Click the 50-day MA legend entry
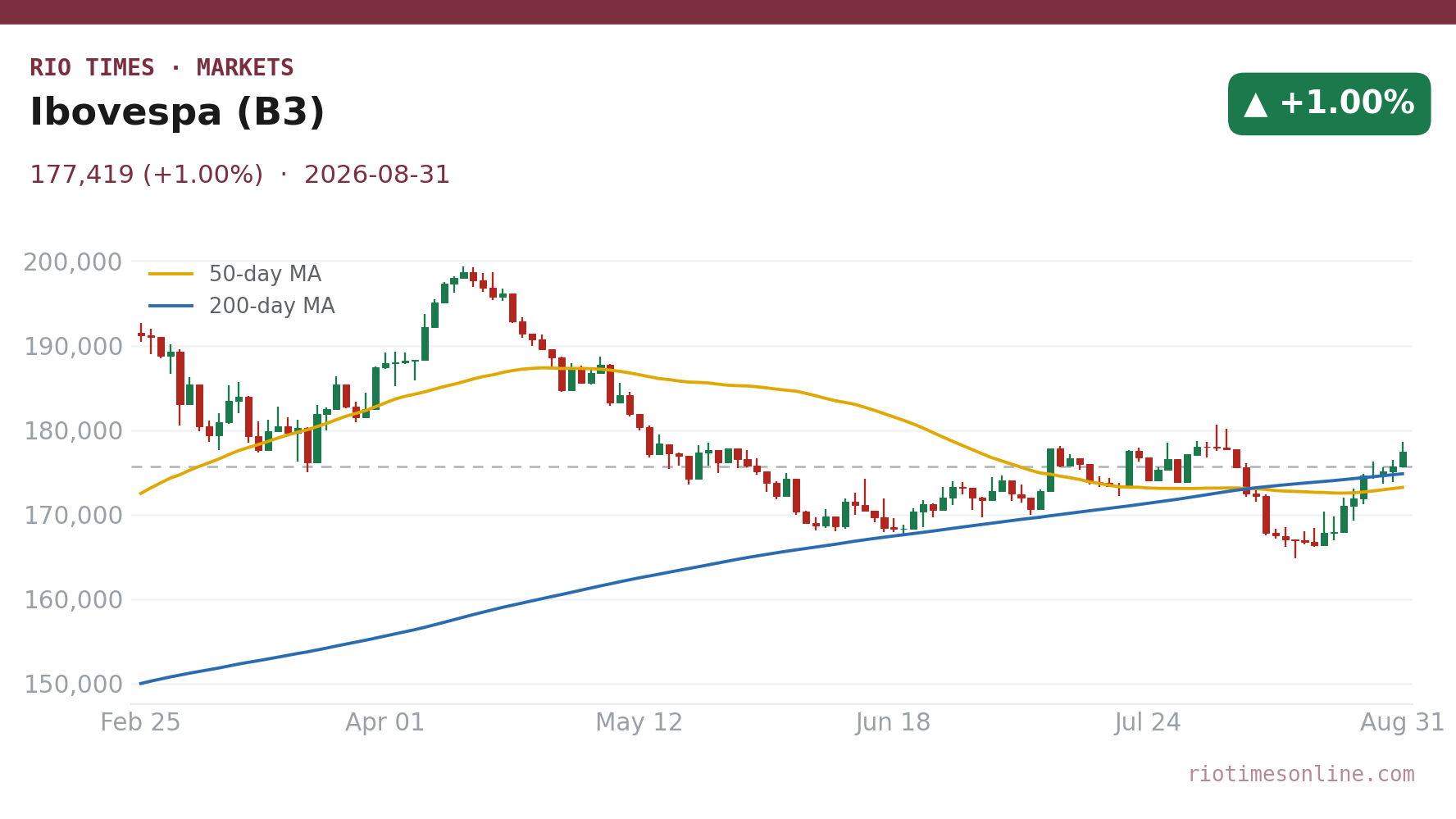The image size is (1456, 819). click(x=235, y=275)
